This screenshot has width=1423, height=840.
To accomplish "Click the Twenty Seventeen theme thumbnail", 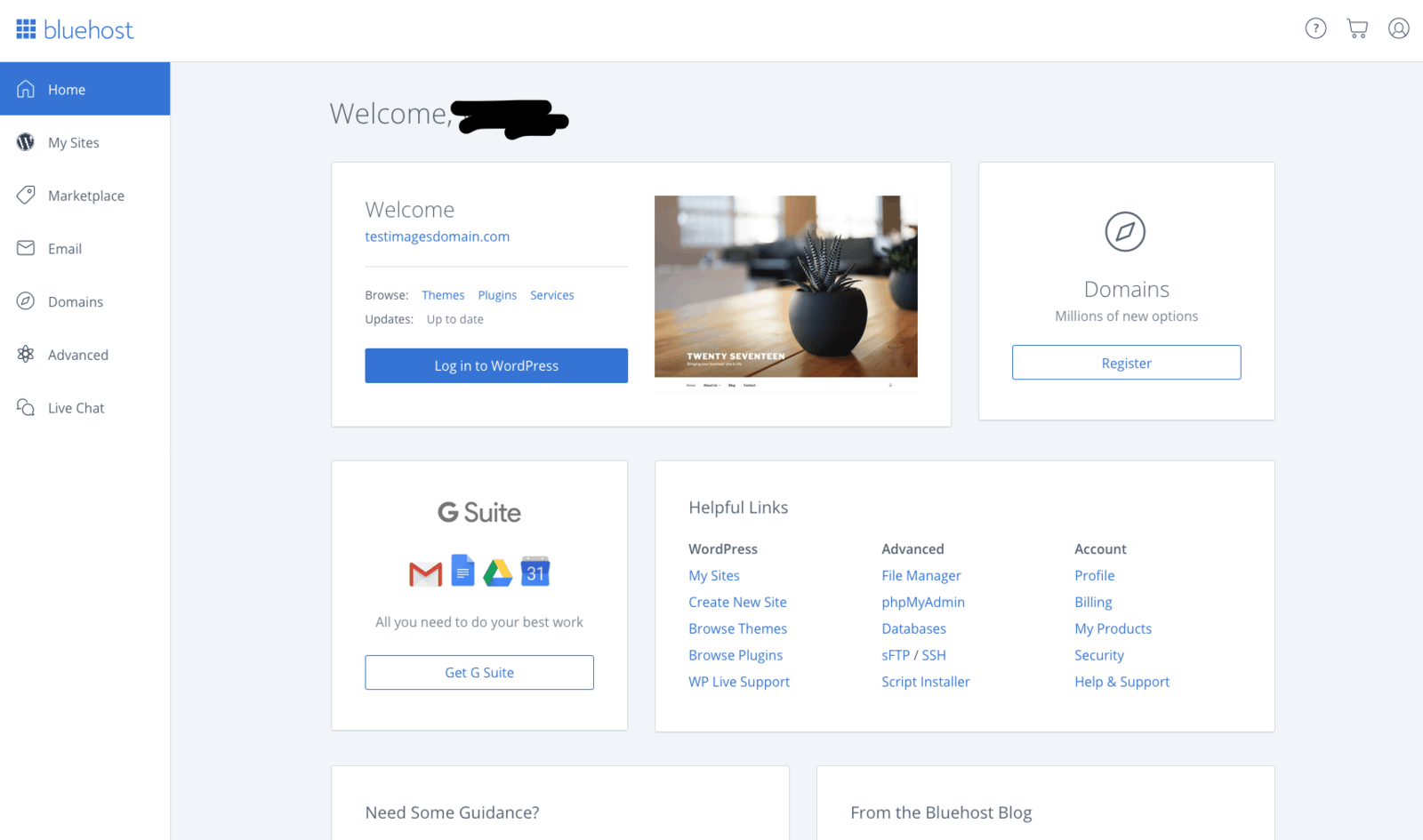I will [785, 287].
